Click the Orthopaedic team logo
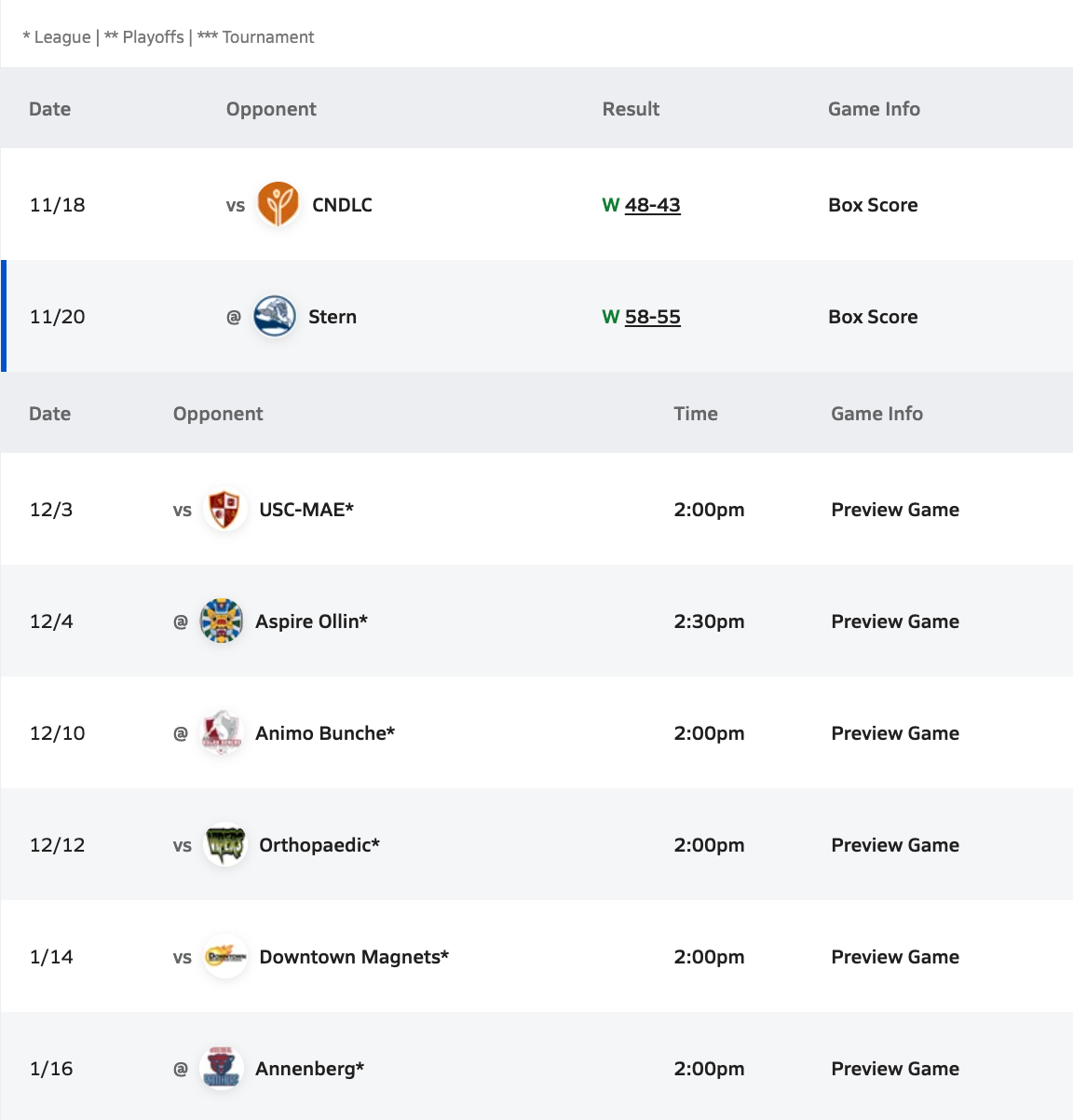 (x=224, y=845)
